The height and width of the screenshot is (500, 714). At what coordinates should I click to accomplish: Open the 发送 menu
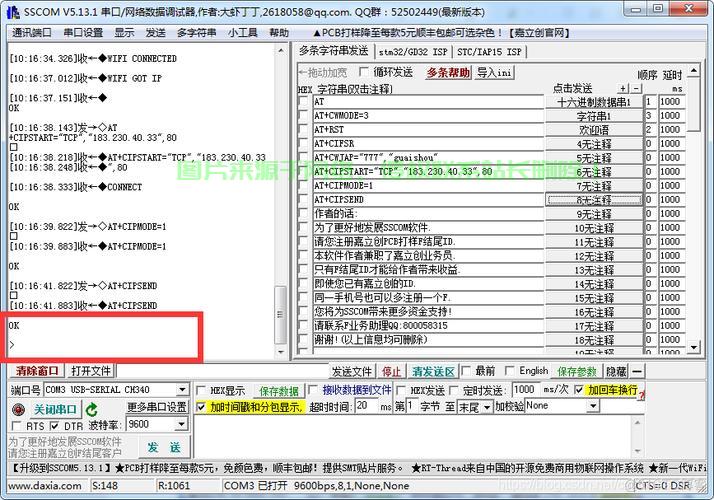pos(155,33)
